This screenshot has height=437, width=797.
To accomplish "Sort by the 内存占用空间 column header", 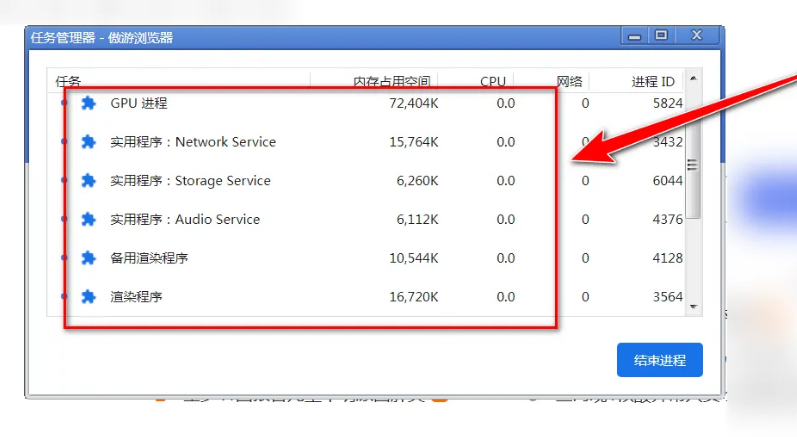I will 391,81.
